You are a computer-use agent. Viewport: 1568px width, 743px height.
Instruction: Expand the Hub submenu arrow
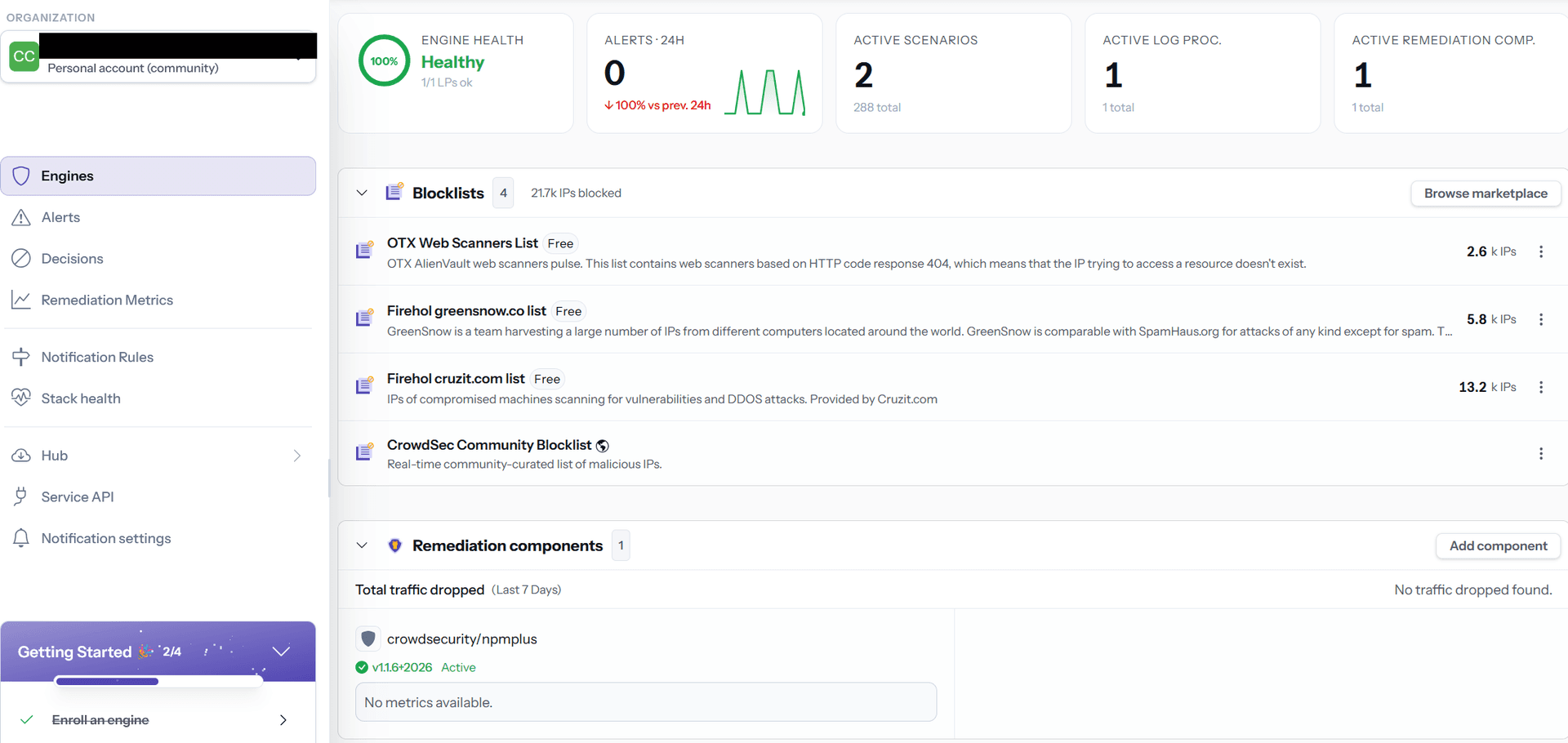[x=297, y=456]
